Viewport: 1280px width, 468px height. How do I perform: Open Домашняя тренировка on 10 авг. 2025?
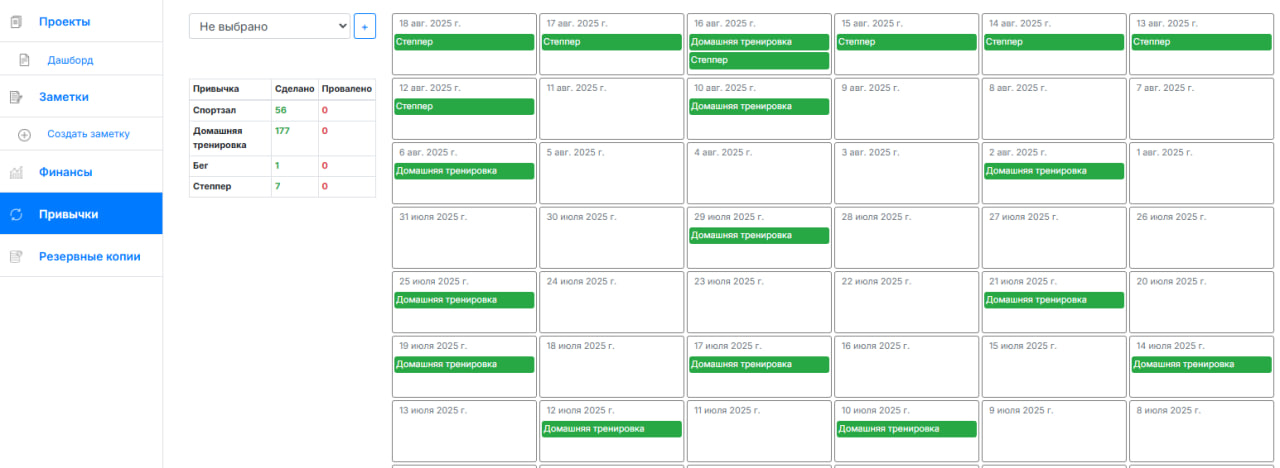(x=759, y=107)
